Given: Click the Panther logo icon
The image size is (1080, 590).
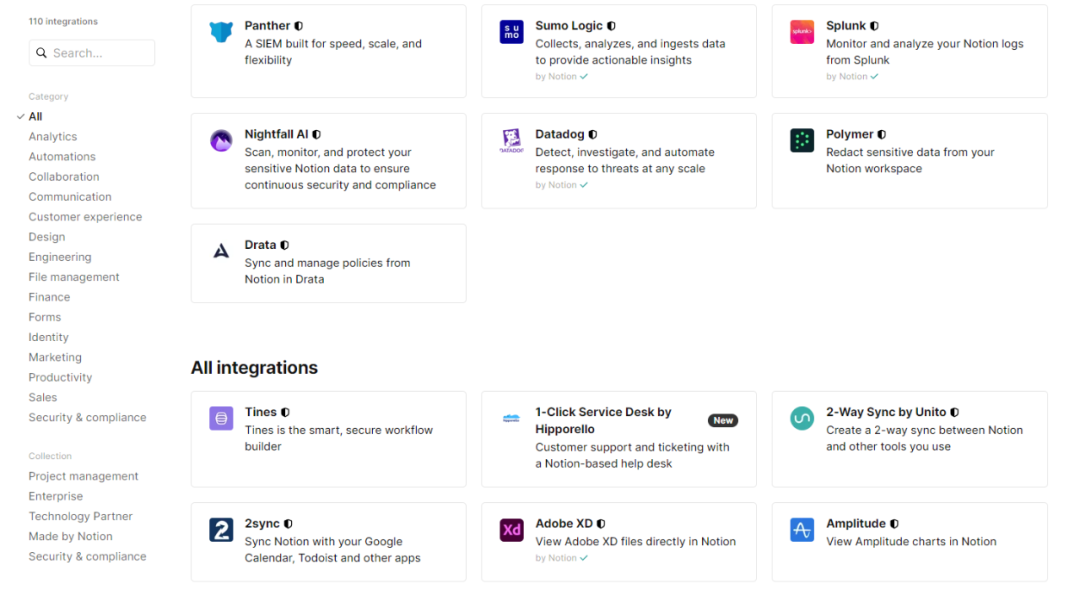Looking at the screenshot, I should (x=221, y=32).
